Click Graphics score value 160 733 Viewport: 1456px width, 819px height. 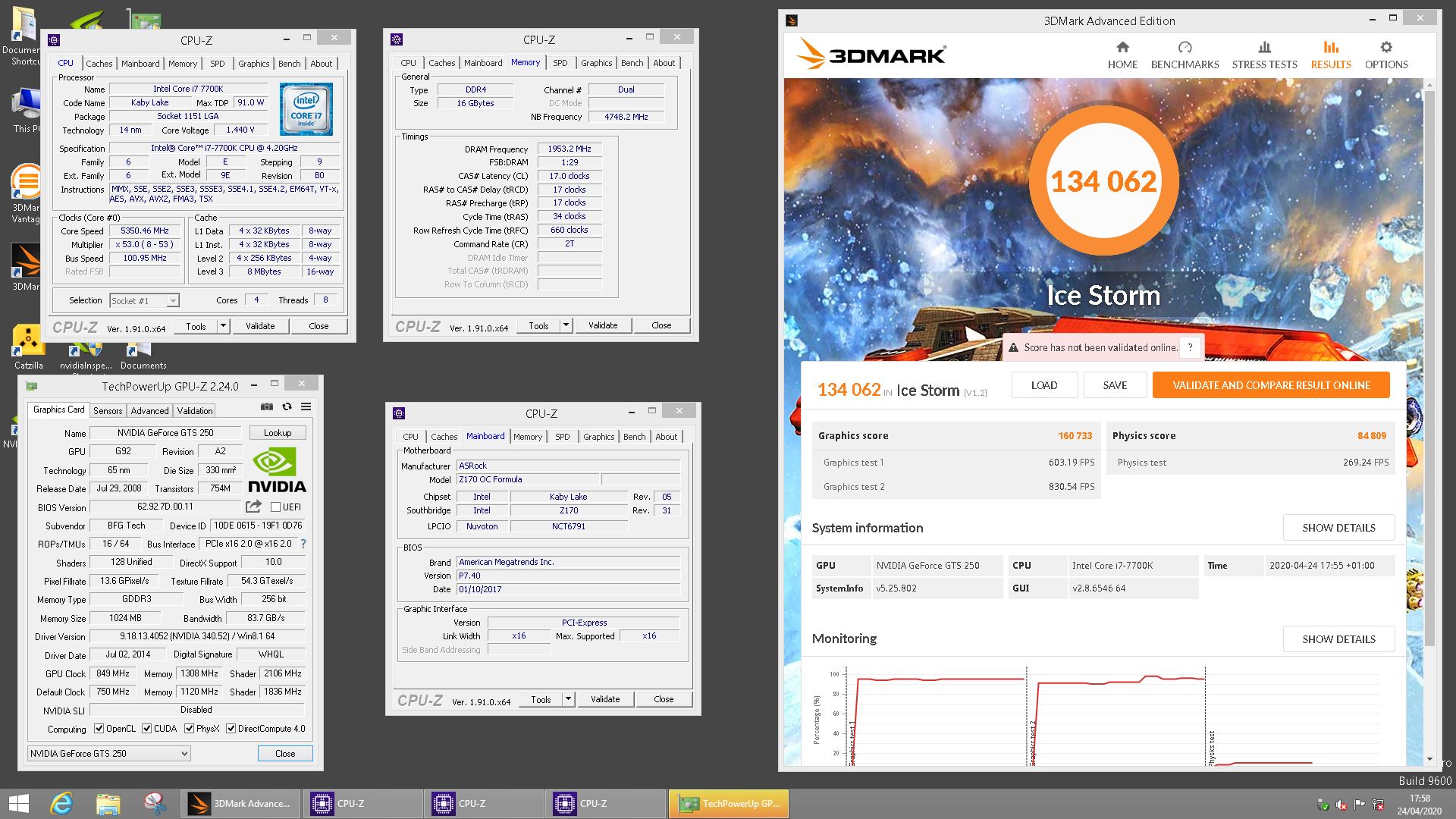coord(1075,436)
